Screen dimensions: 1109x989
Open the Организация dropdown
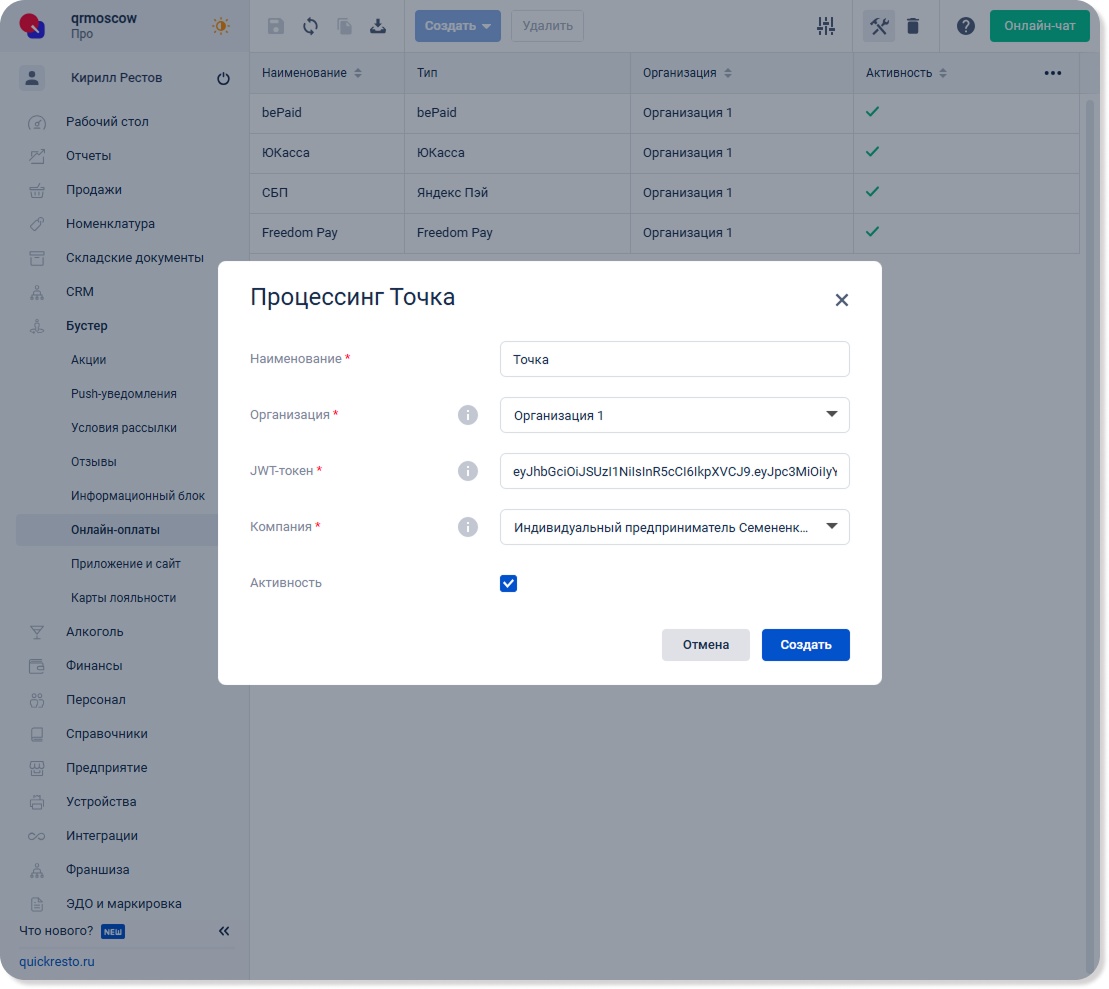(674, 415)
